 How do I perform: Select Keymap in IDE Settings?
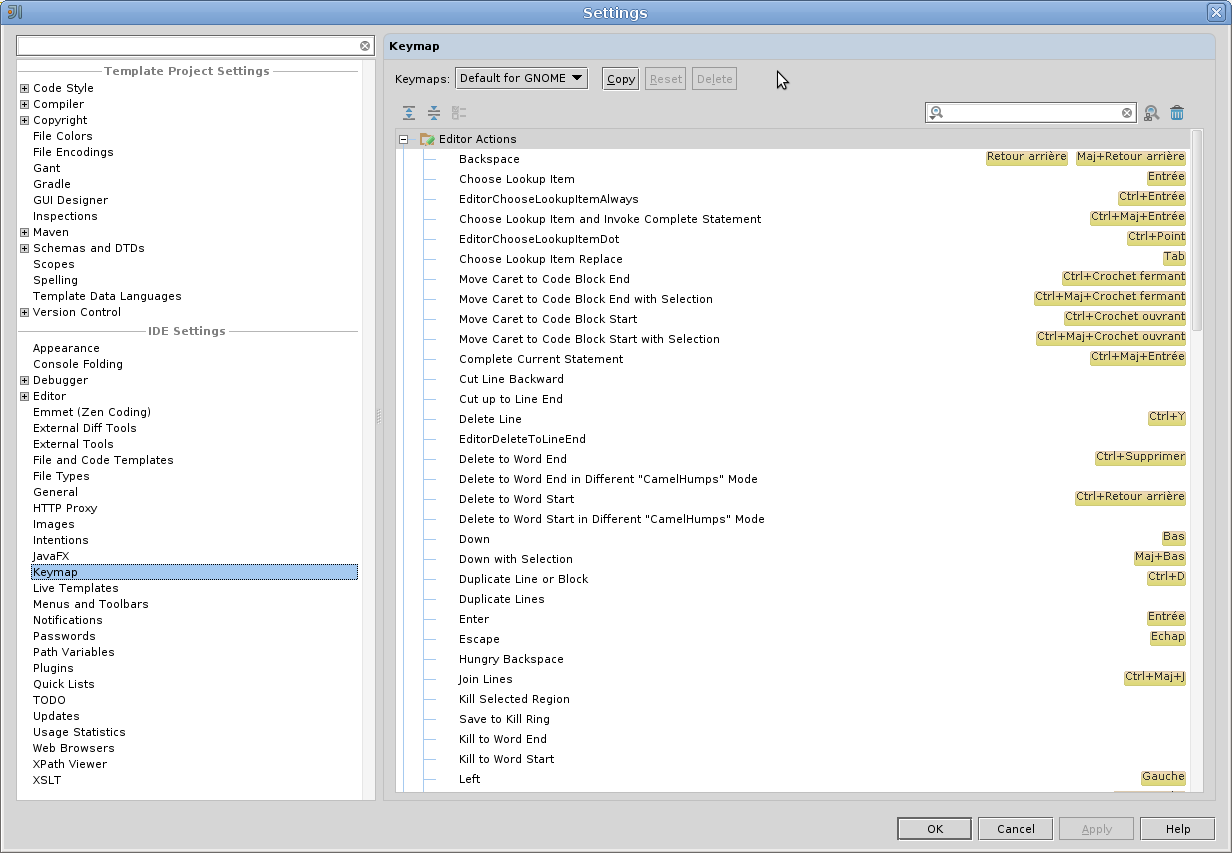(194, 572)
